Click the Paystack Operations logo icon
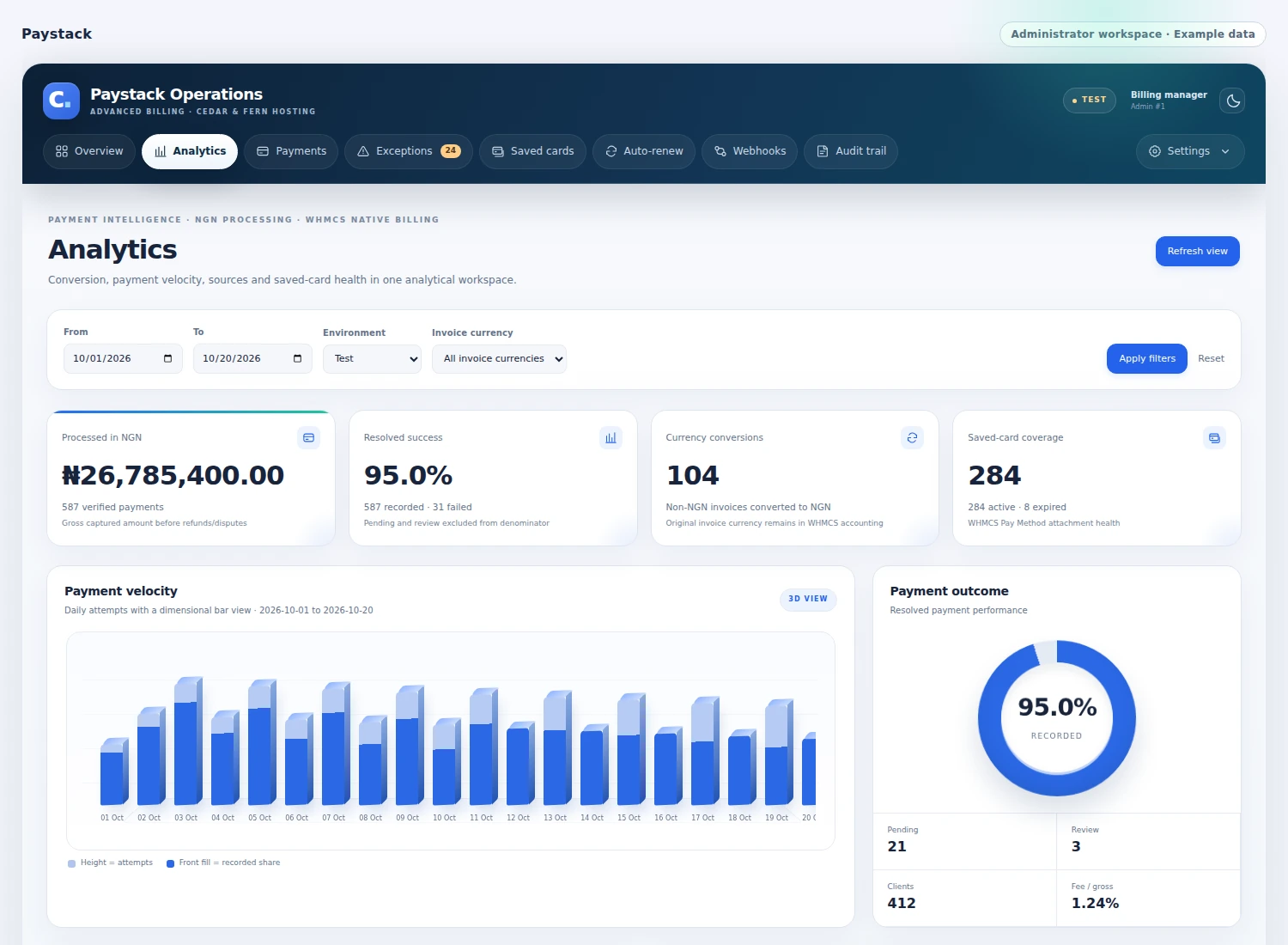This screenshot has width=1288, height=945. (61, 101)
